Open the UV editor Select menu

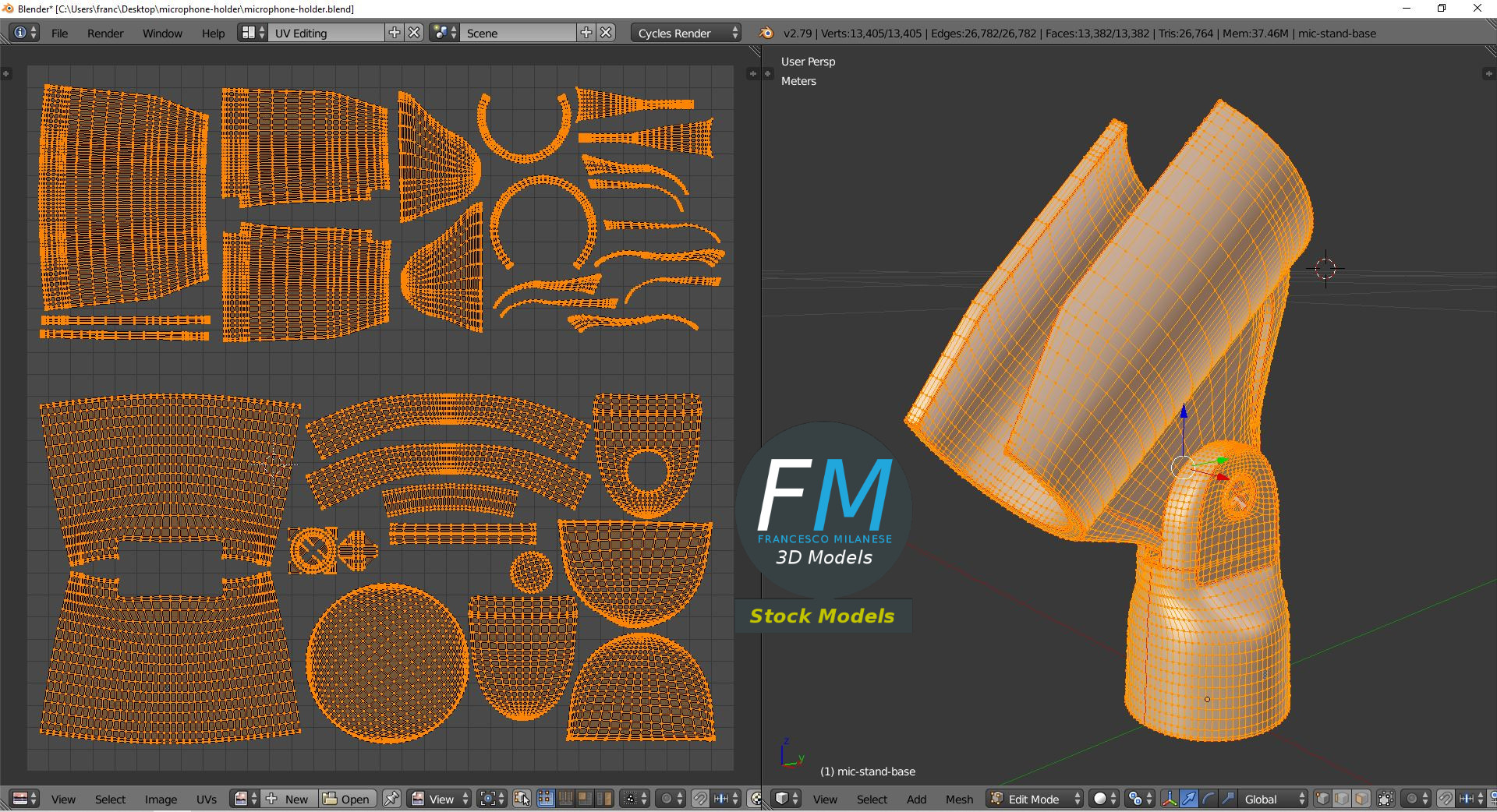(110, 800)
